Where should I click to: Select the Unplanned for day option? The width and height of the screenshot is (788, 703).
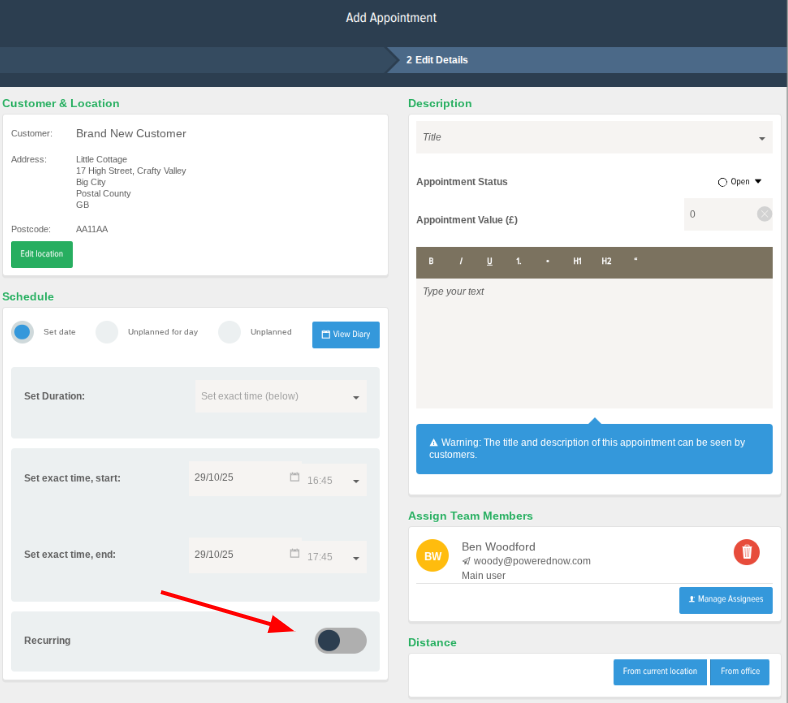click(107, 332)
